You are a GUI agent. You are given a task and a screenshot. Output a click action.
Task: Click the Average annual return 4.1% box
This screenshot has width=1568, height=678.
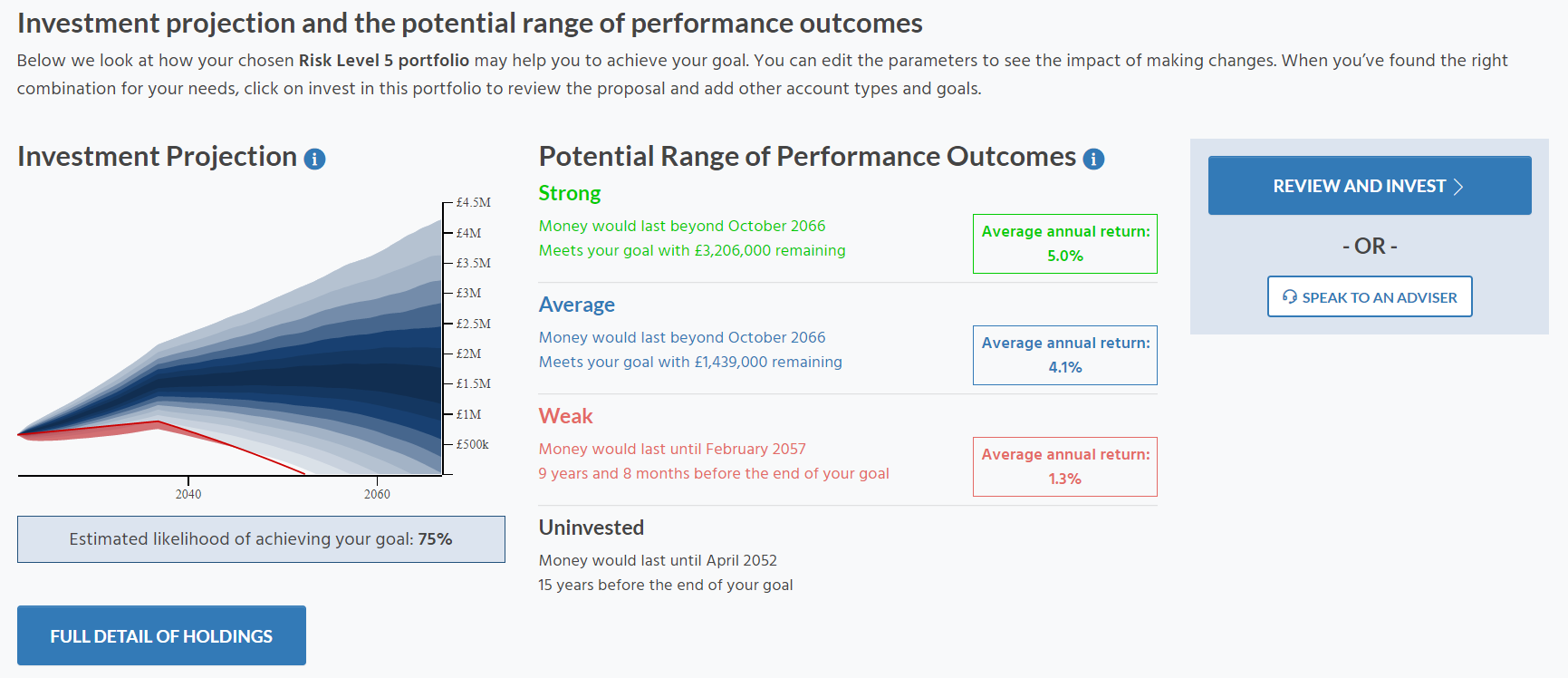1064,355
